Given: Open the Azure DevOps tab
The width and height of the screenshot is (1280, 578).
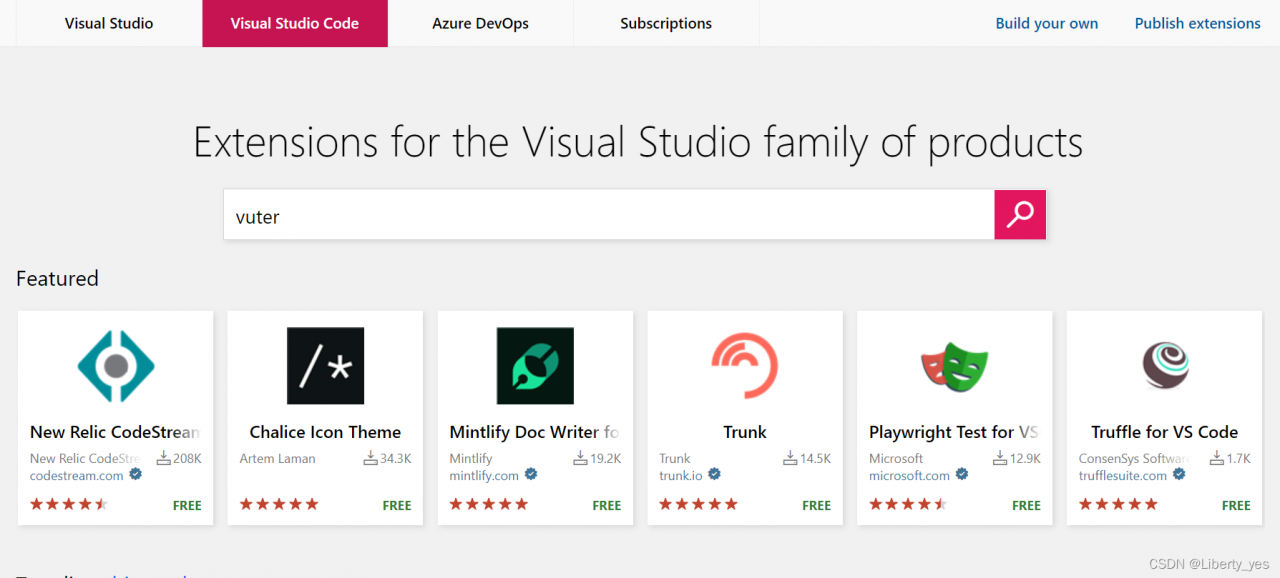Looking at the screenshot, I should (480, 23).
